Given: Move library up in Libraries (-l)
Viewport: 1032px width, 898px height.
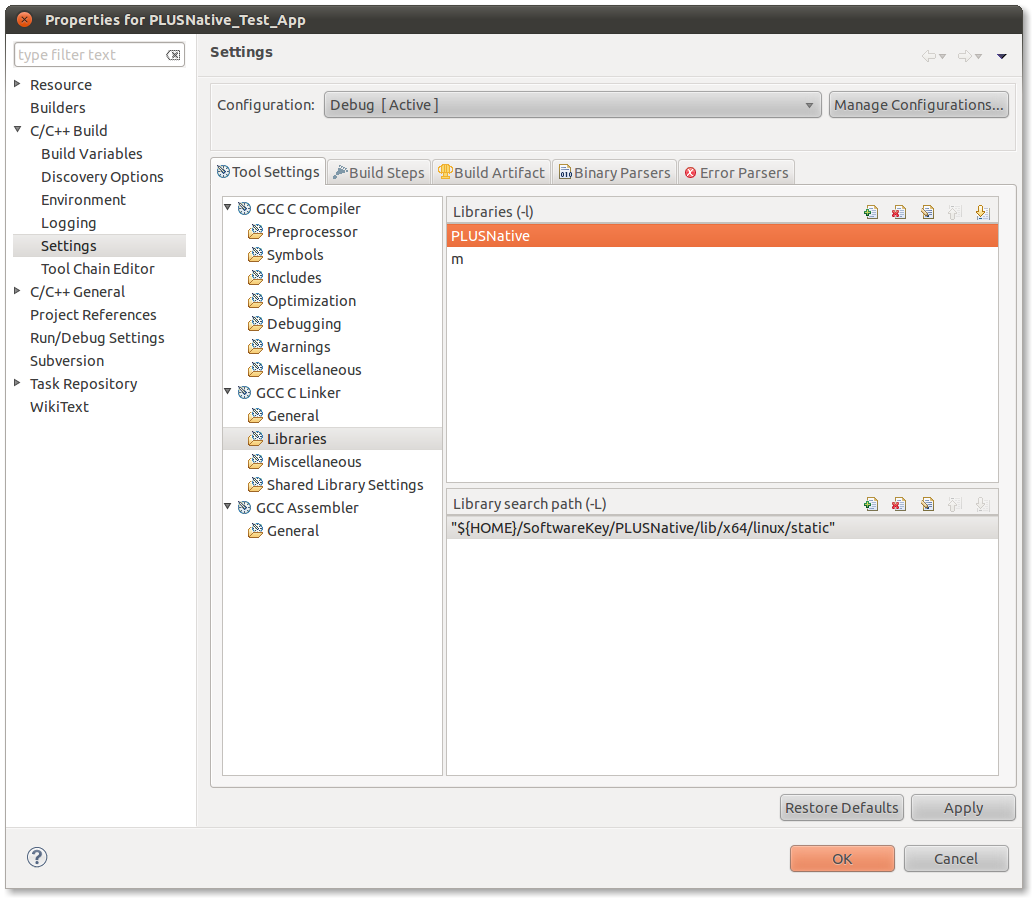Looking at the screenshot, I should point(954,212).
